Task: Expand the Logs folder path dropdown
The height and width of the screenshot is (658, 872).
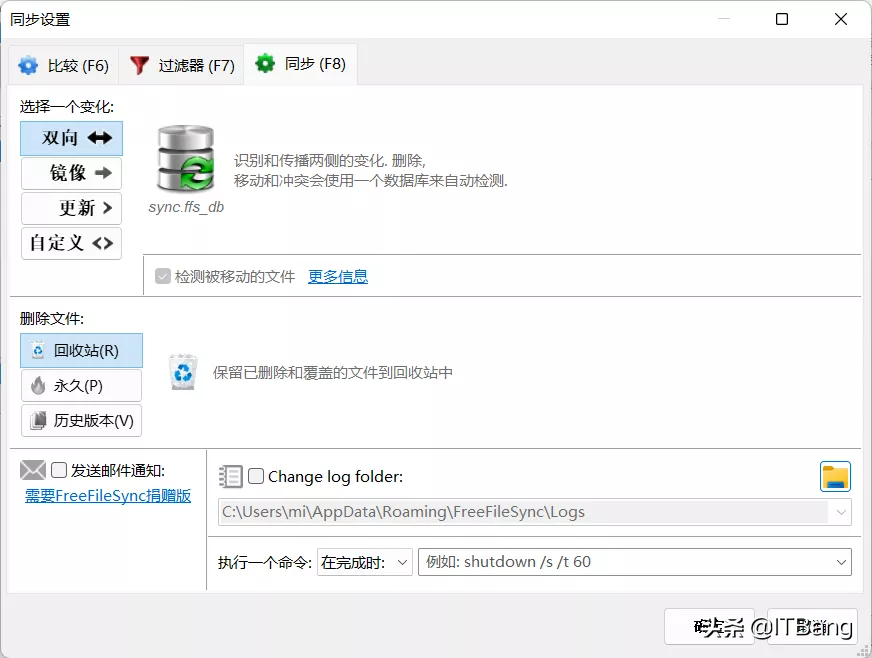Action: (840, 512)
